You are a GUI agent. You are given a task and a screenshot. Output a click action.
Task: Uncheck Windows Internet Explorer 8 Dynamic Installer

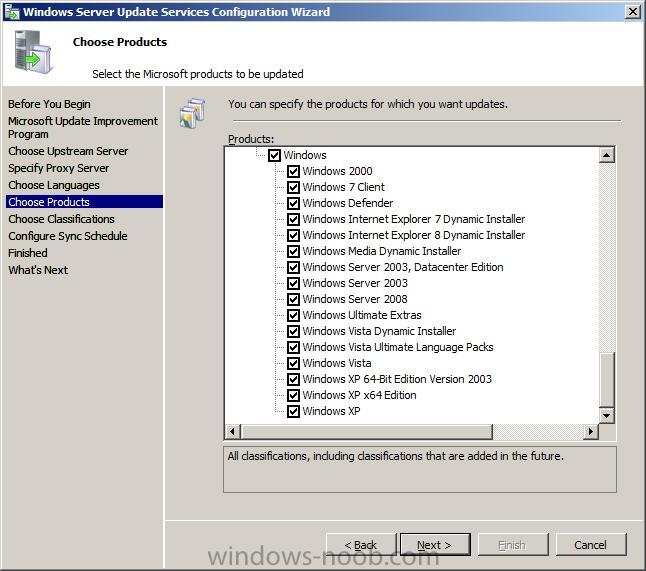293,235
